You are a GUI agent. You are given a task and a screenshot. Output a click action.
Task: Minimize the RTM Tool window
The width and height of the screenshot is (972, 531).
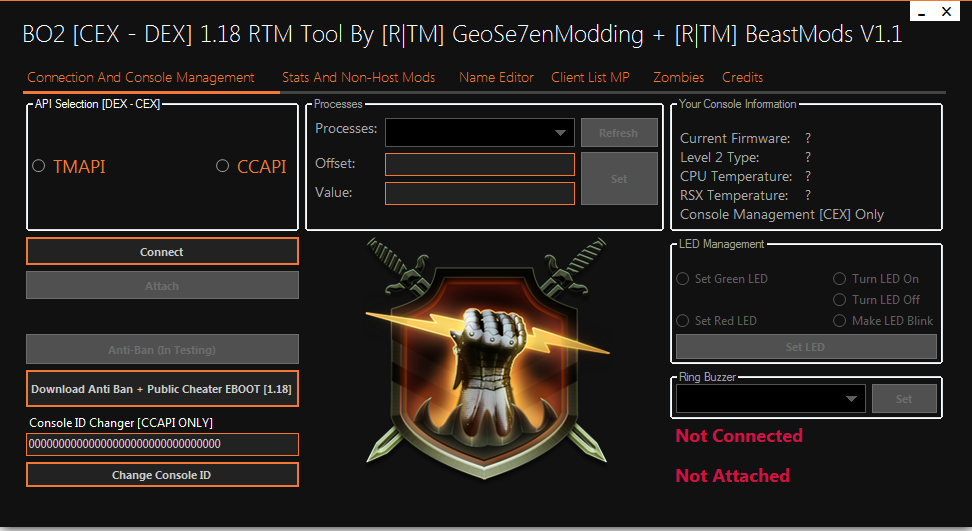(922, 12)
